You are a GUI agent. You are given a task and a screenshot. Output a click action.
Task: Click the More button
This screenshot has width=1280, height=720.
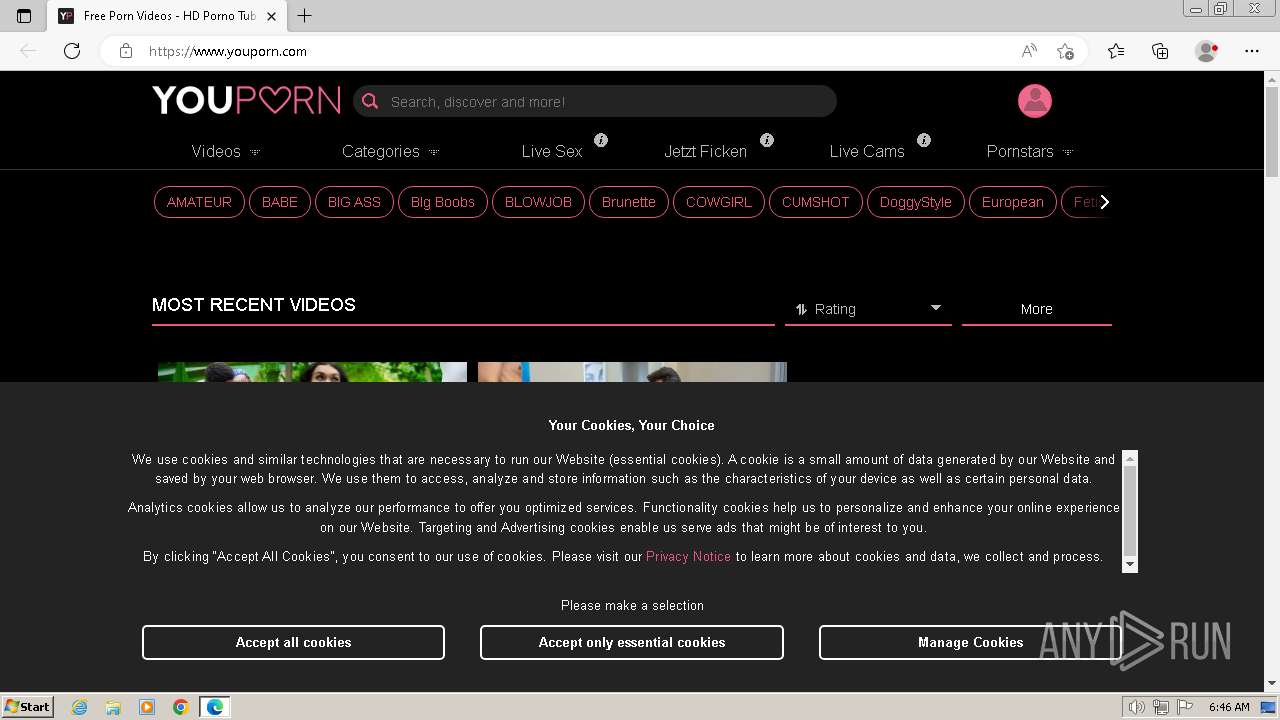[x=1037, y=309]
